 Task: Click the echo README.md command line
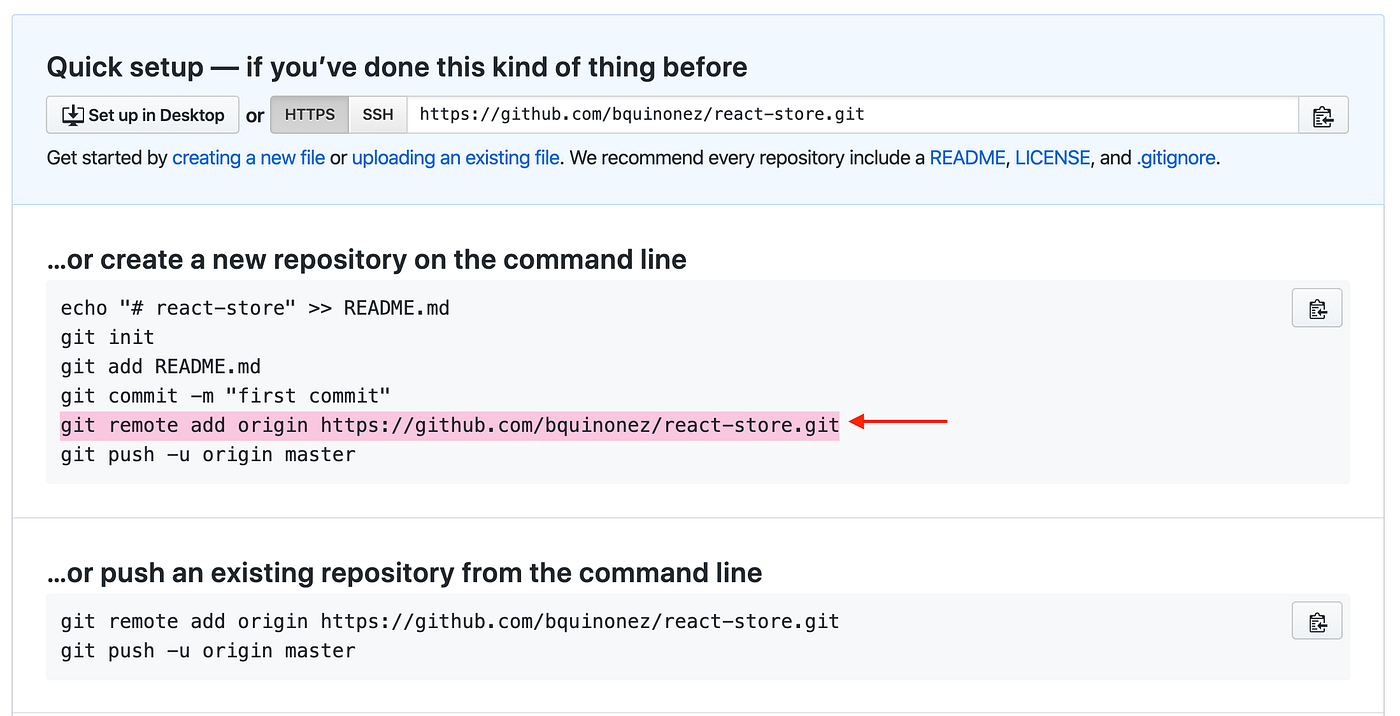click(253, 307)
